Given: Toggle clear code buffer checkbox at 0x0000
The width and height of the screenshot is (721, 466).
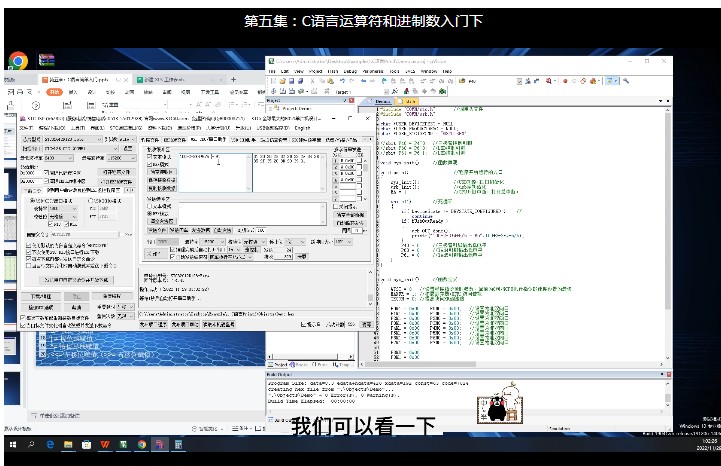Looking at the screenshot, I should click(x=63, y=173).
